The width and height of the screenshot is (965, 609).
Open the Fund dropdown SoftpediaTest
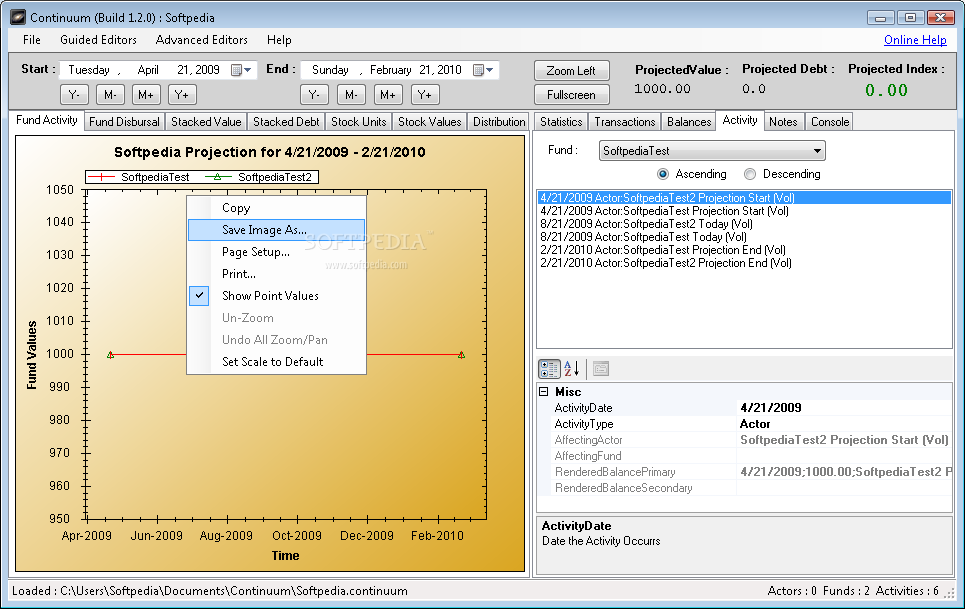[712, 151]
